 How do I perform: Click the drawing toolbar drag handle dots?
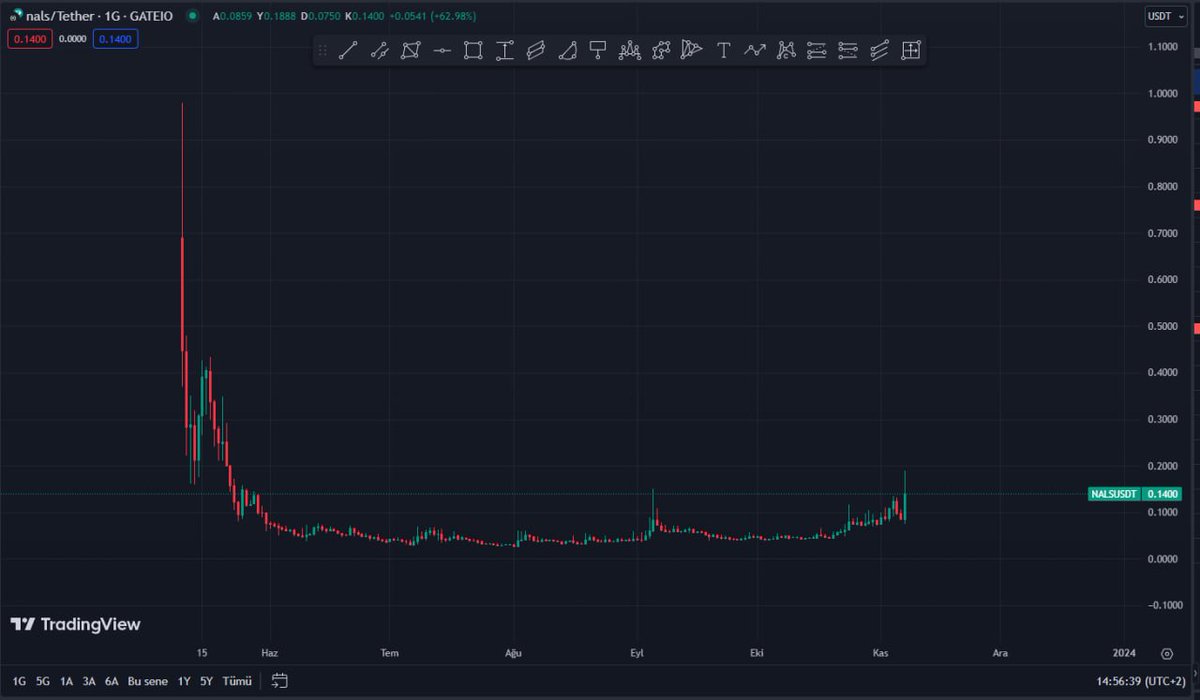[322, 50]
